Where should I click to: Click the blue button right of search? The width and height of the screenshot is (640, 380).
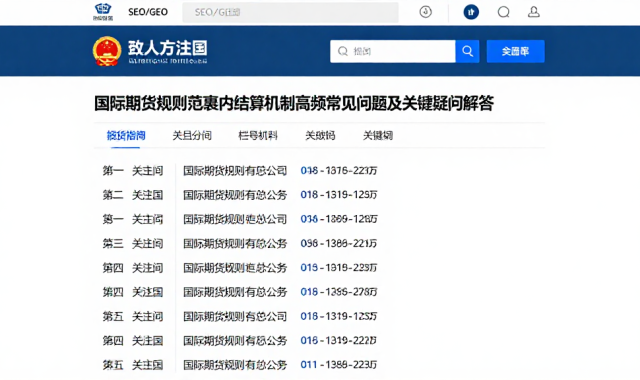[516, 51]
